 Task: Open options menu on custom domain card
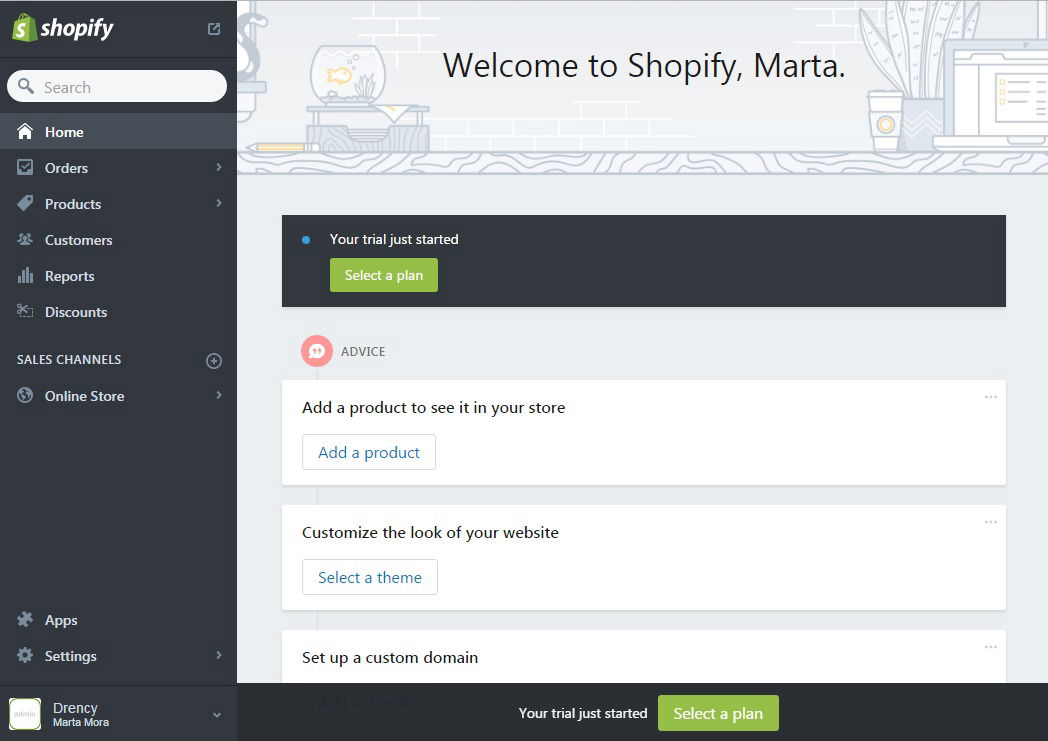pyautogui.click(x=991, y=647)
